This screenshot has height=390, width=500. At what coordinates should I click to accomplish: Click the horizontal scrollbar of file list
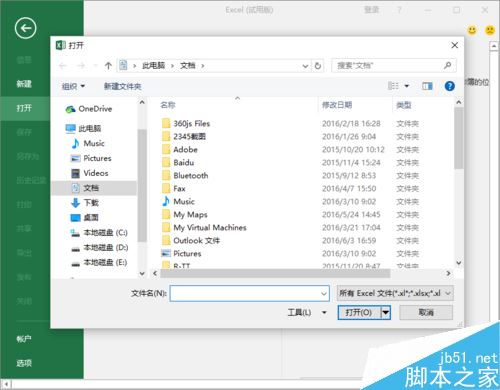click(275, 274)
